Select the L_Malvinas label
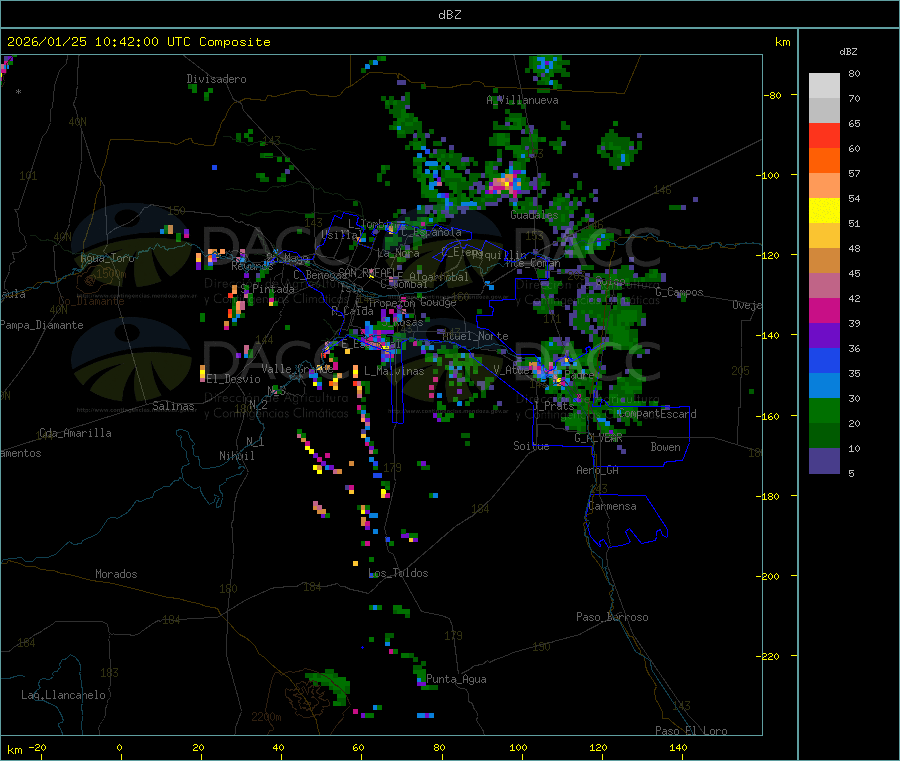 [394, 371]
